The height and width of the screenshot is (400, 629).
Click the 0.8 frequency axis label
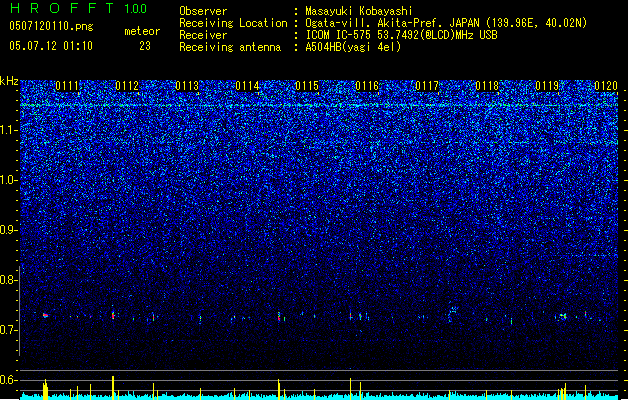click(x=8, y=280)
